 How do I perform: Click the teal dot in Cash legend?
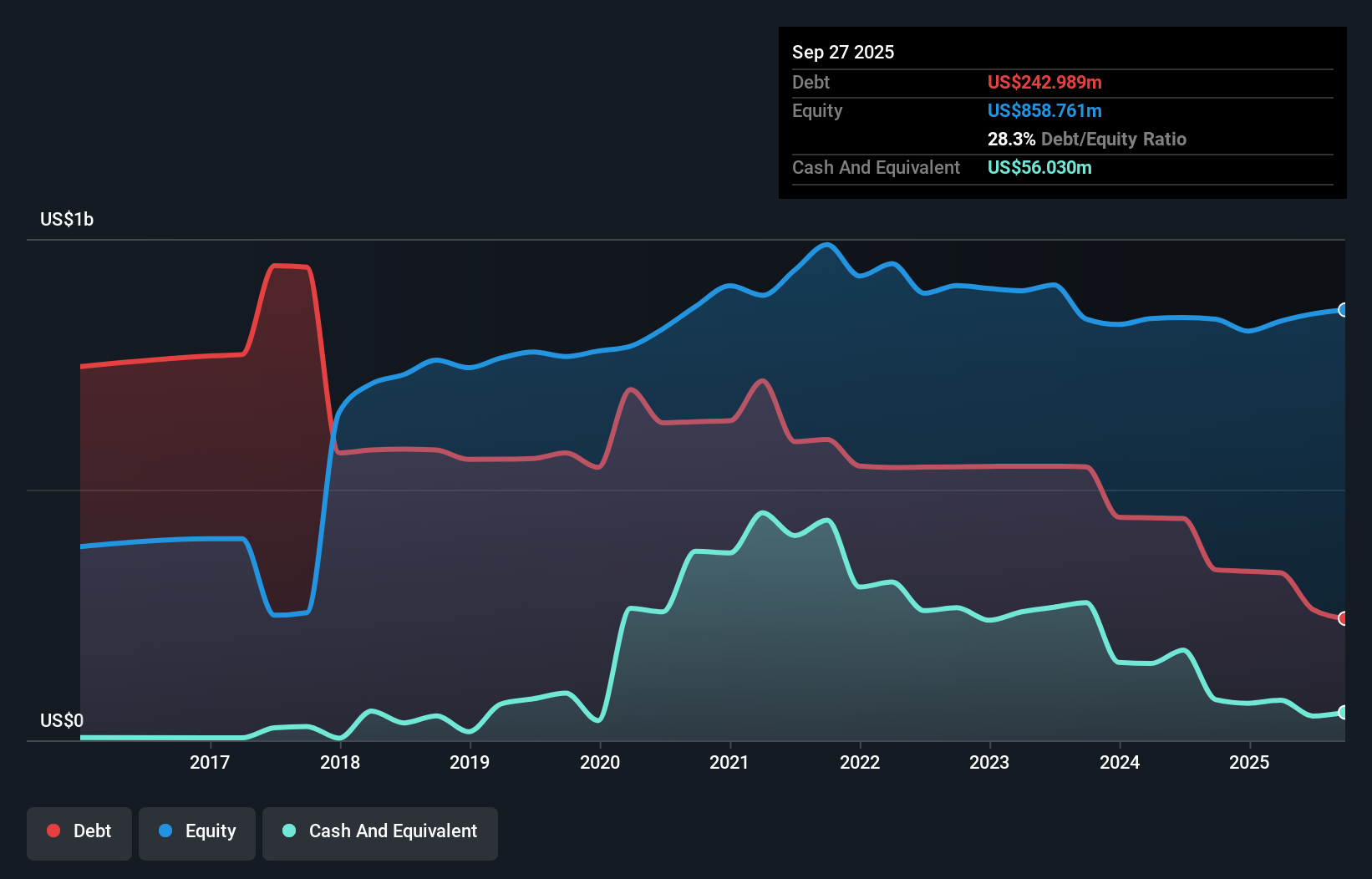(x=289, y=831)
